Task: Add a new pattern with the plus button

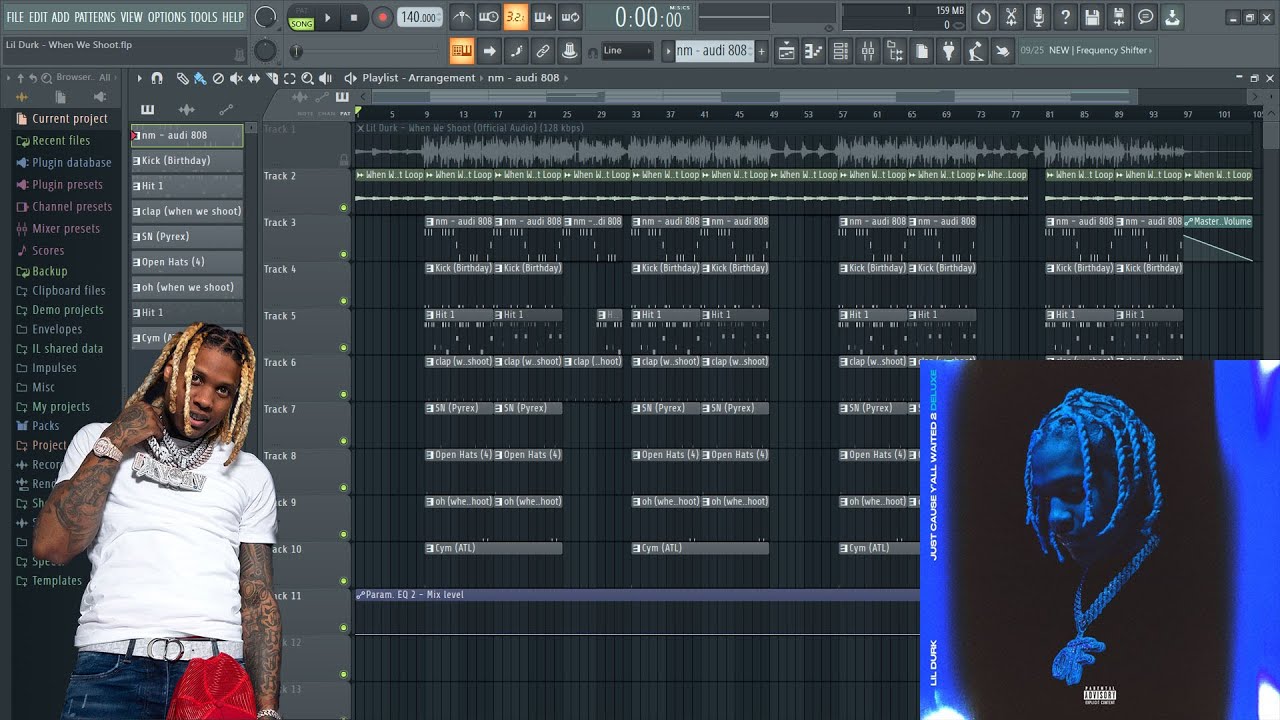Action: [x=761, y=51]
